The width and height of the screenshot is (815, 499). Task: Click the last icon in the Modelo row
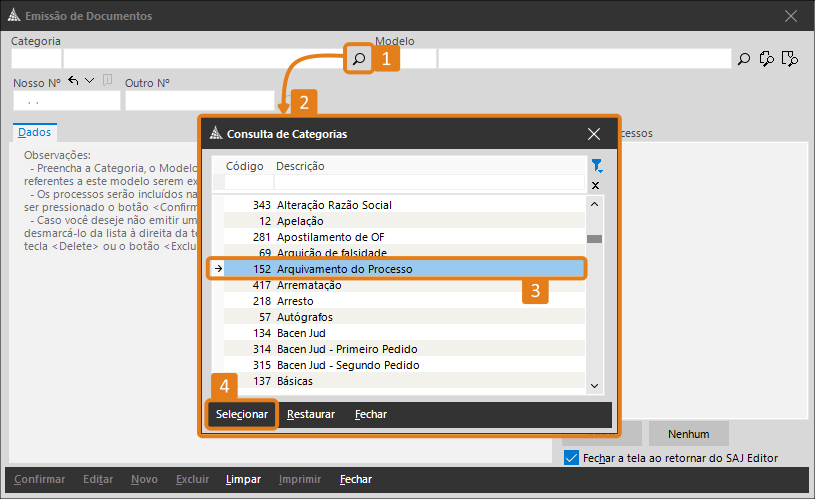pos(789,59)
